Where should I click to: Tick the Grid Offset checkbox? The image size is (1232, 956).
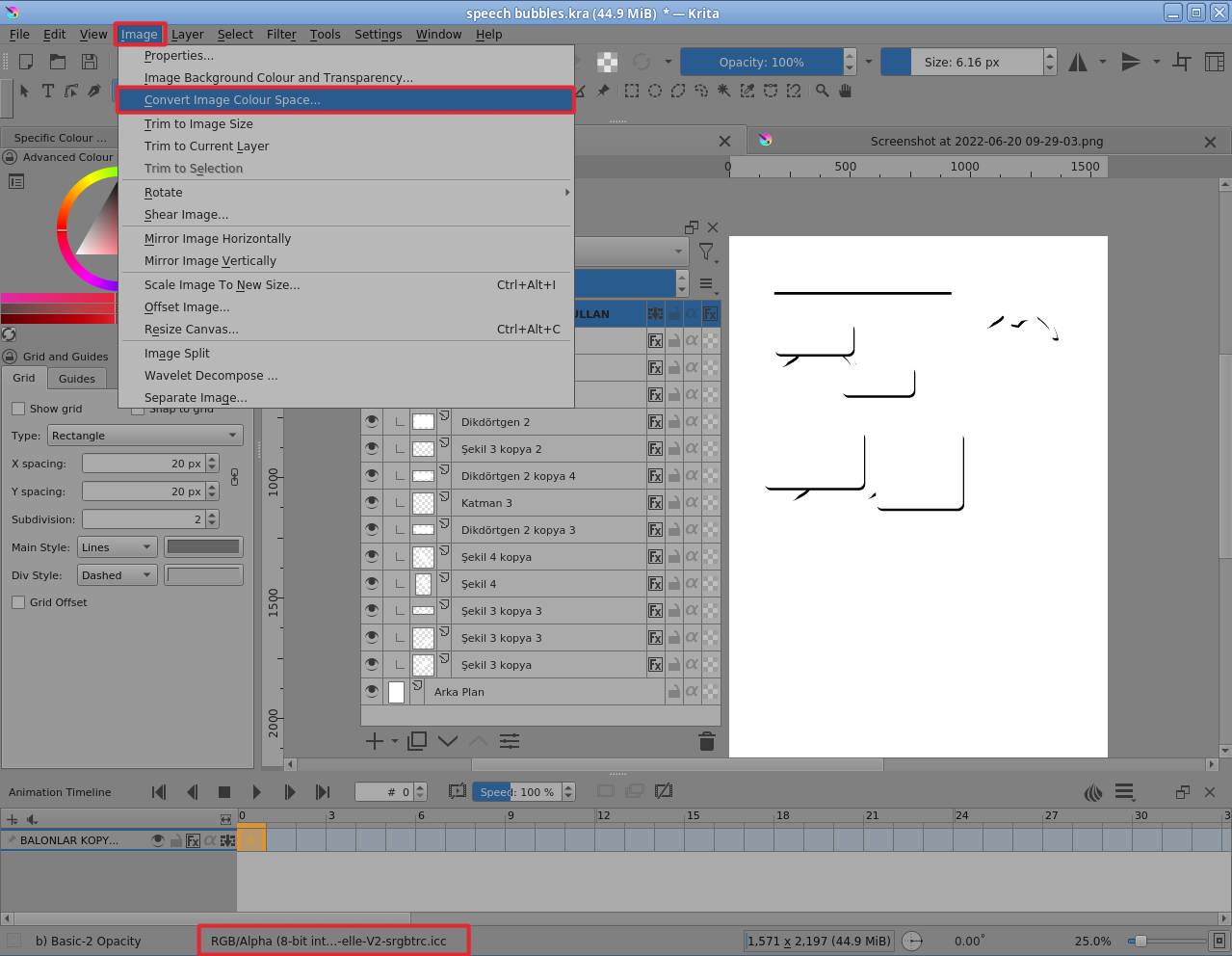[18, 602]
